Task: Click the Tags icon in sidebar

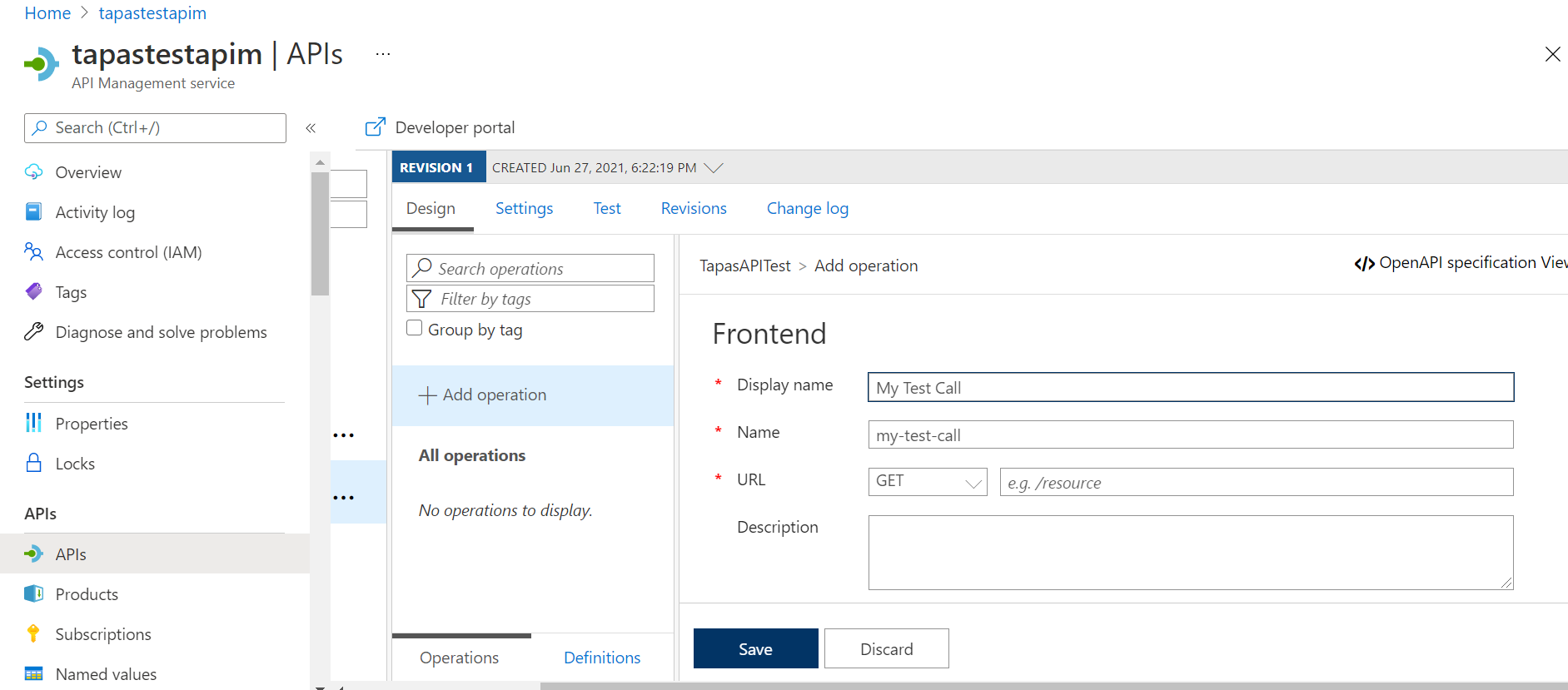Action: [34, 291]
